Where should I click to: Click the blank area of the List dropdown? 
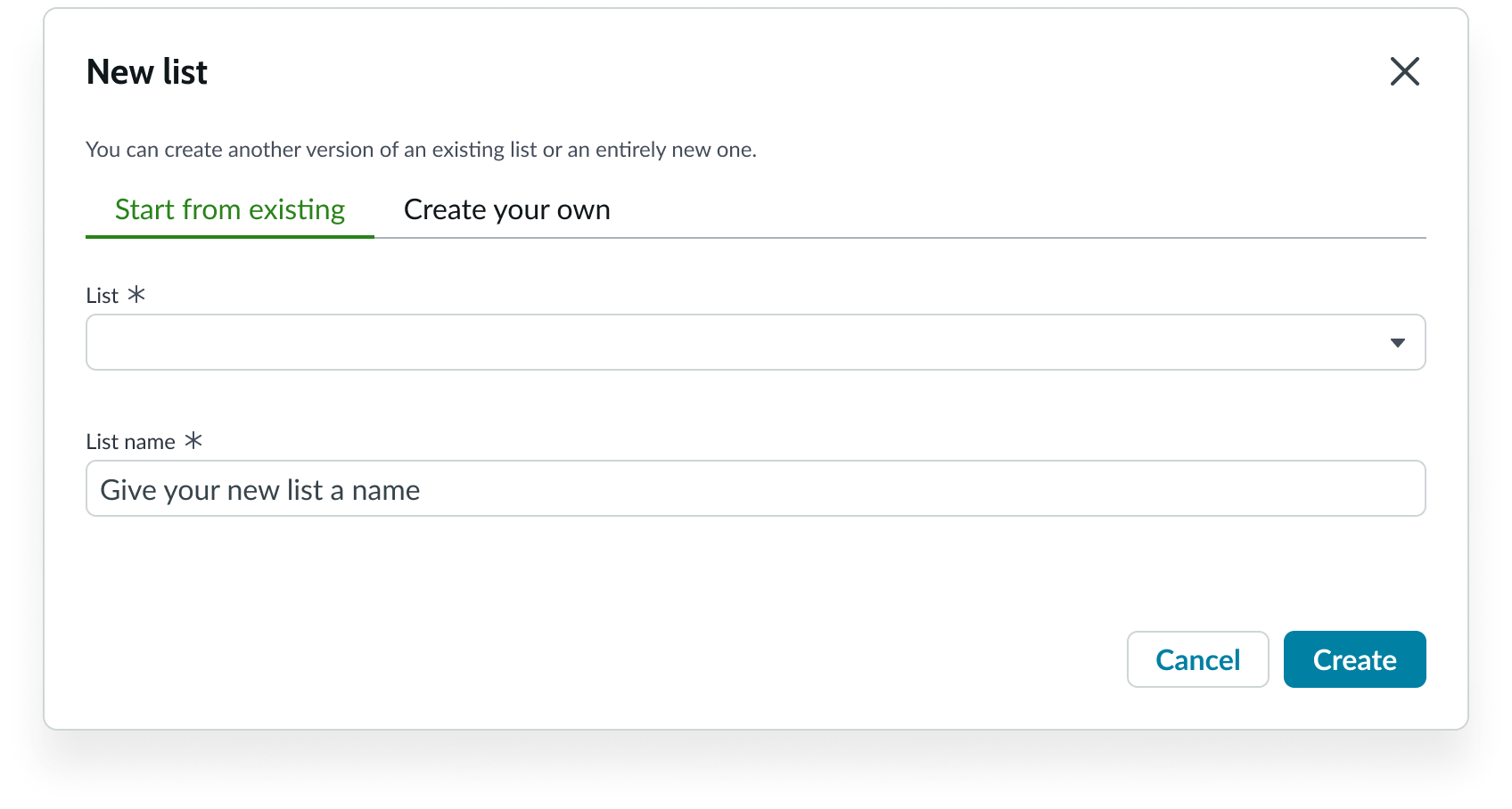click(624, 341)
